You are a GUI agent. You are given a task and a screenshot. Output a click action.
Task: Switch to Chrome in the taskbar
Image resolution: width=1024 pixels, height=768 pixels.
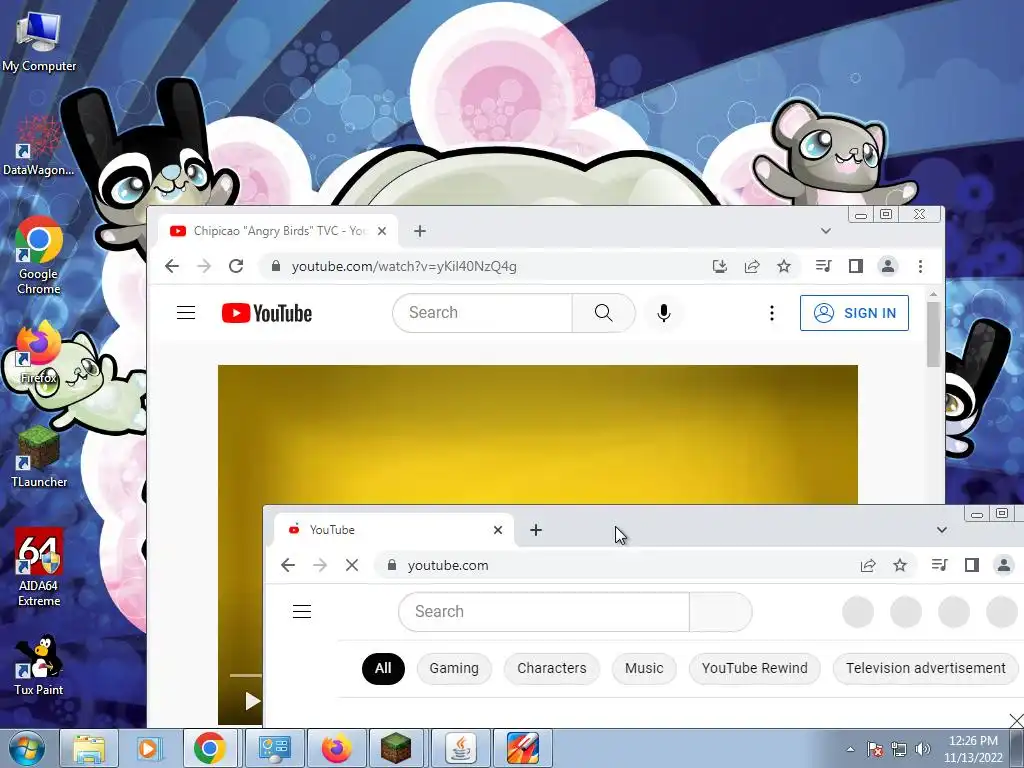click(x=210, y=748)
